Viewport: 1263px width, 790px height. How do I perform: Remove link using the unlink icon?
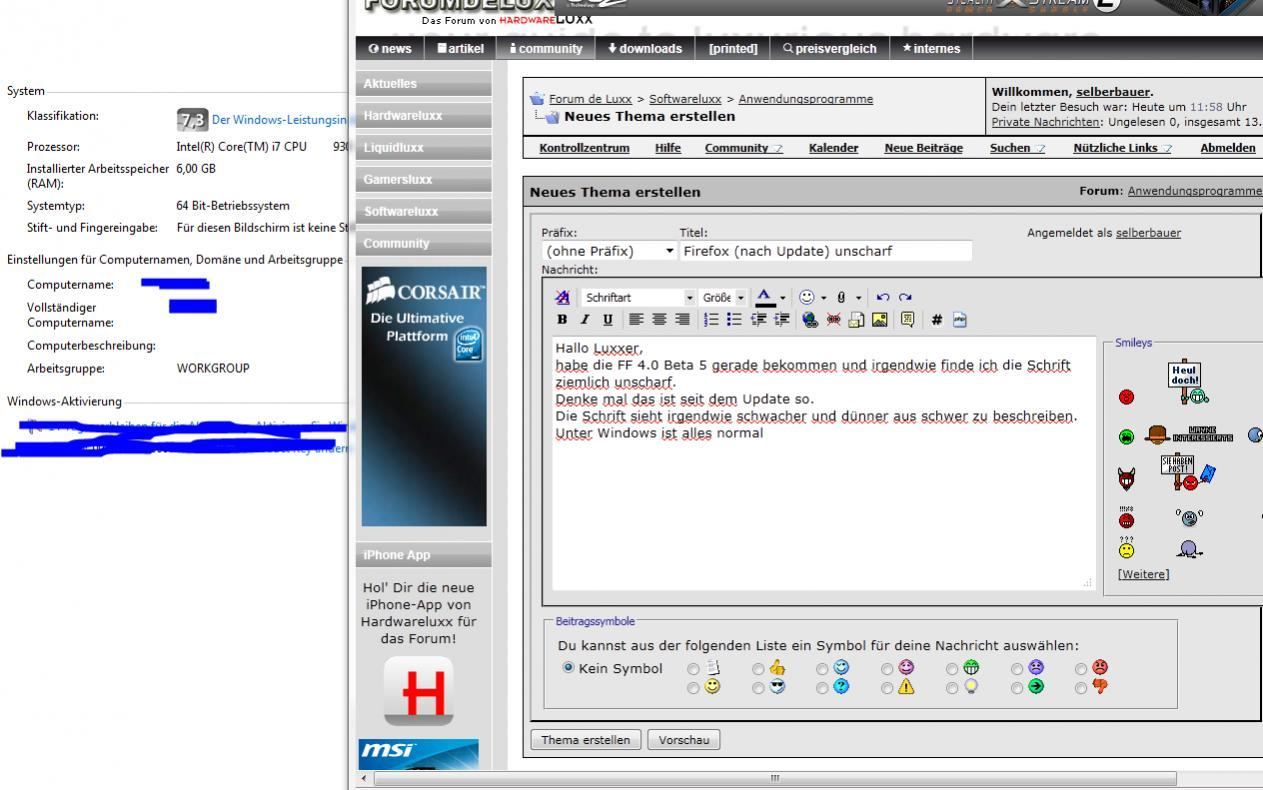click(833, 320)
